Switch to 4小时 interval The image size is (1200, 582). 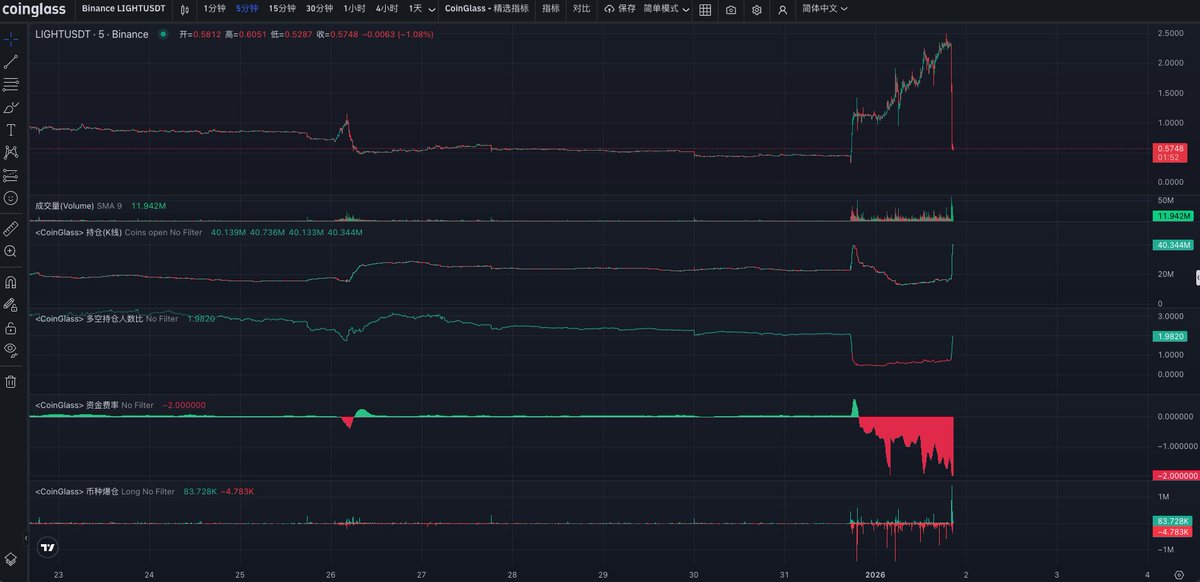[387, 9]
